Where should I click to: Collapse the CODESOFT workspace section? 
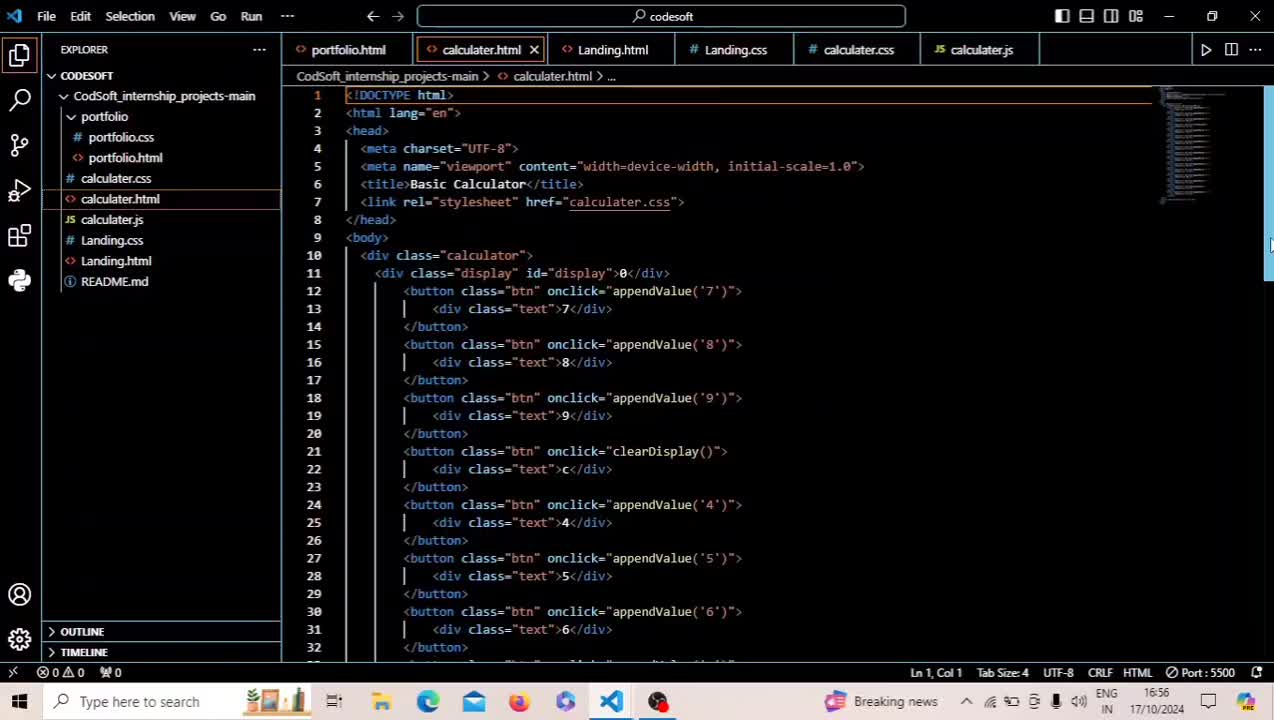click(x=160, y=75)
